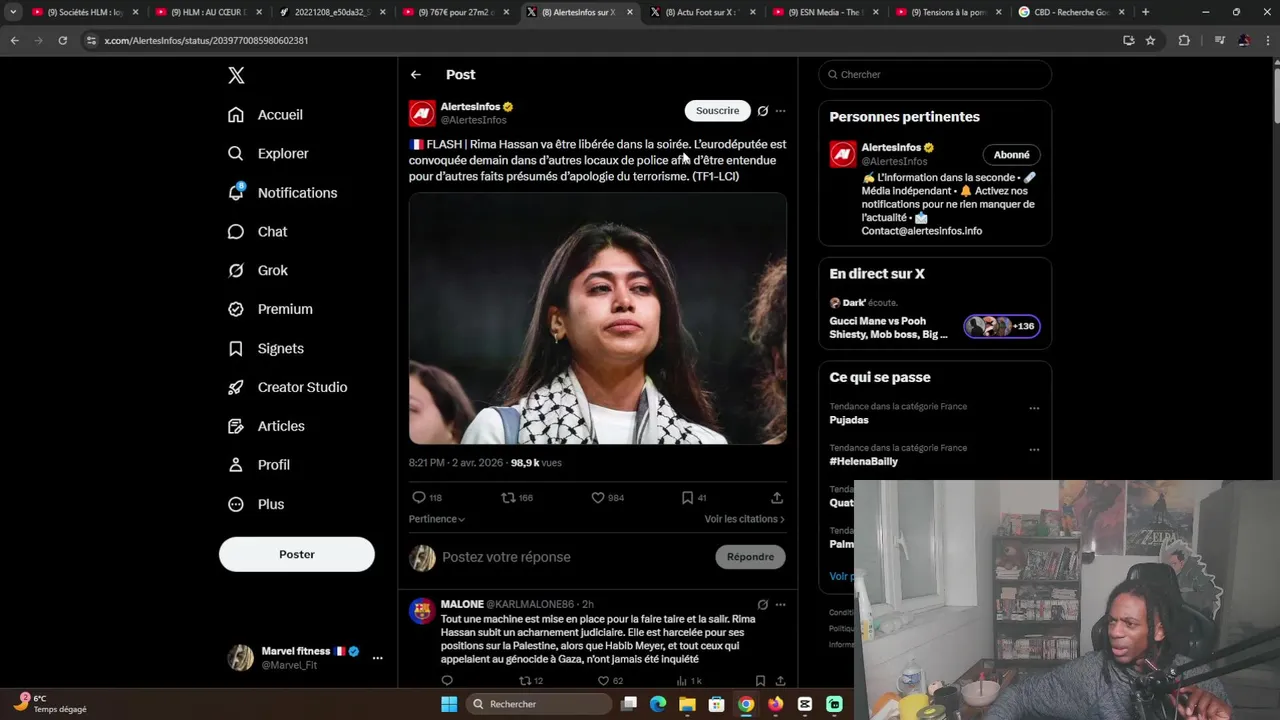
Task: Click the Grok icon on the AlertesInfos post
Action: pyautogui.click(x=763, y=111)
